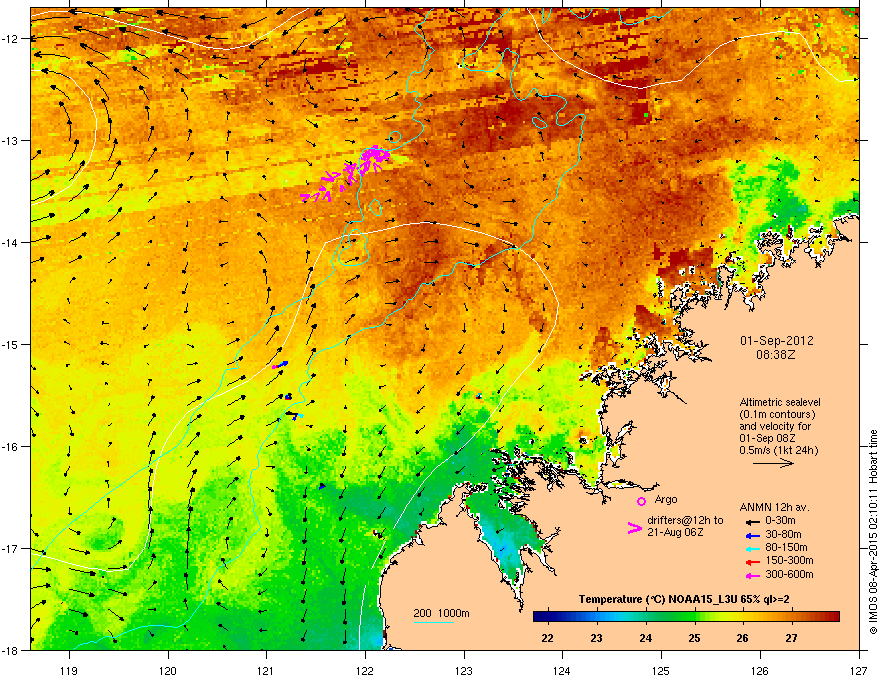
Task: Click longitude axis label 119
Action: [69, 670]
